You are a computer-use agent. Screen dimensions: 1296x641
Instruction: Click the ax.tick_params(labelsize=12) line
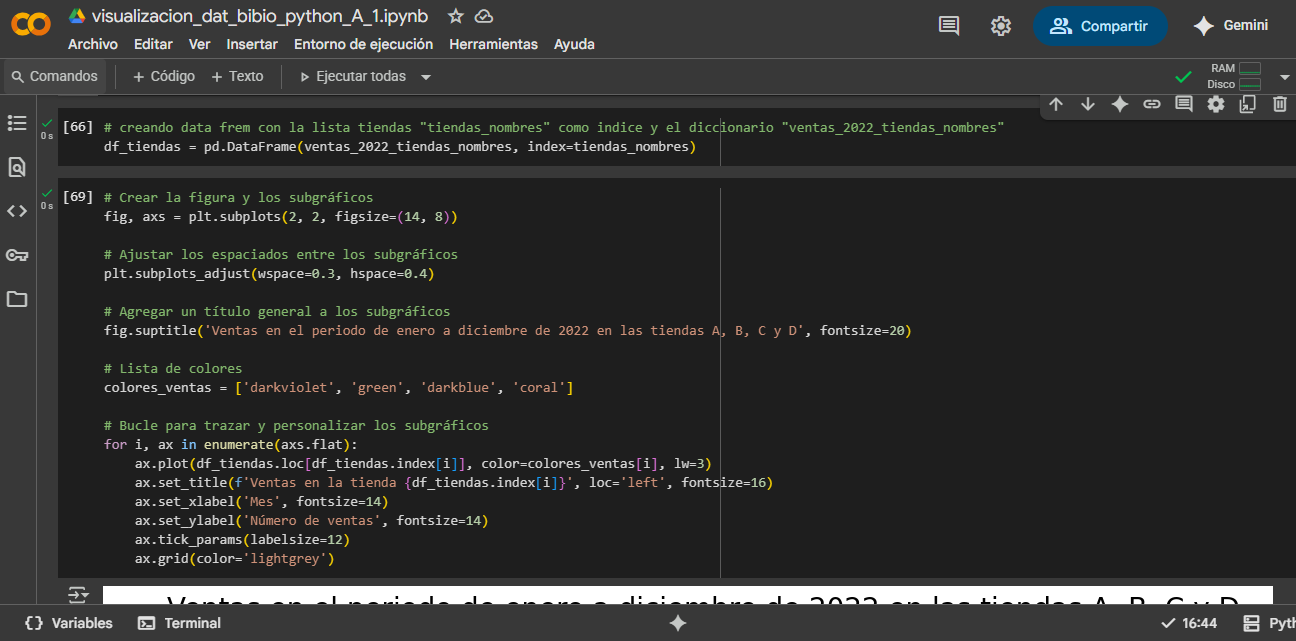pos(242,539)
